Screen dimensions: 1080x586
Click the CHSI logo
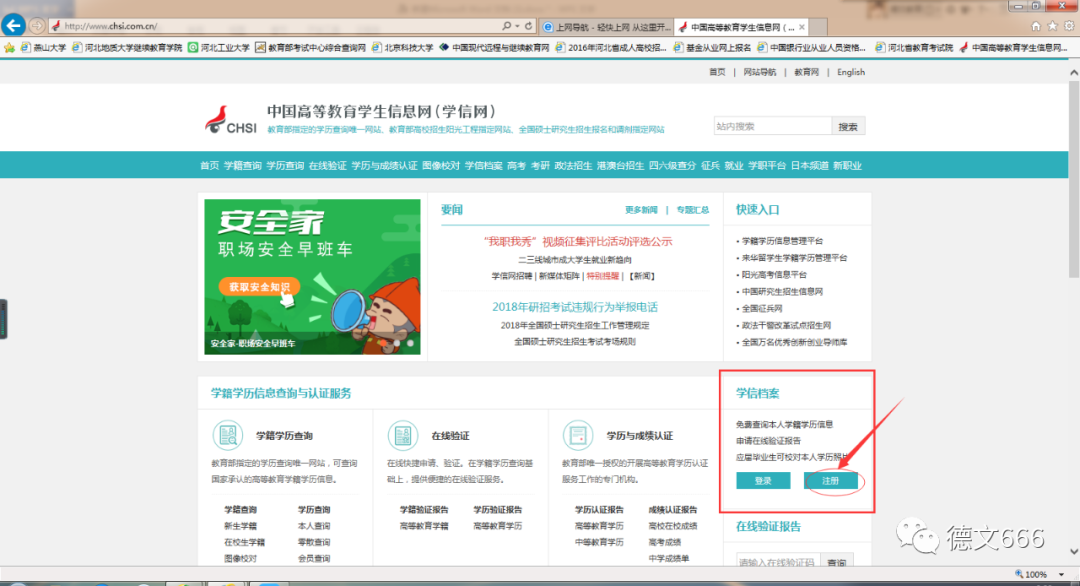pos(231,120)
